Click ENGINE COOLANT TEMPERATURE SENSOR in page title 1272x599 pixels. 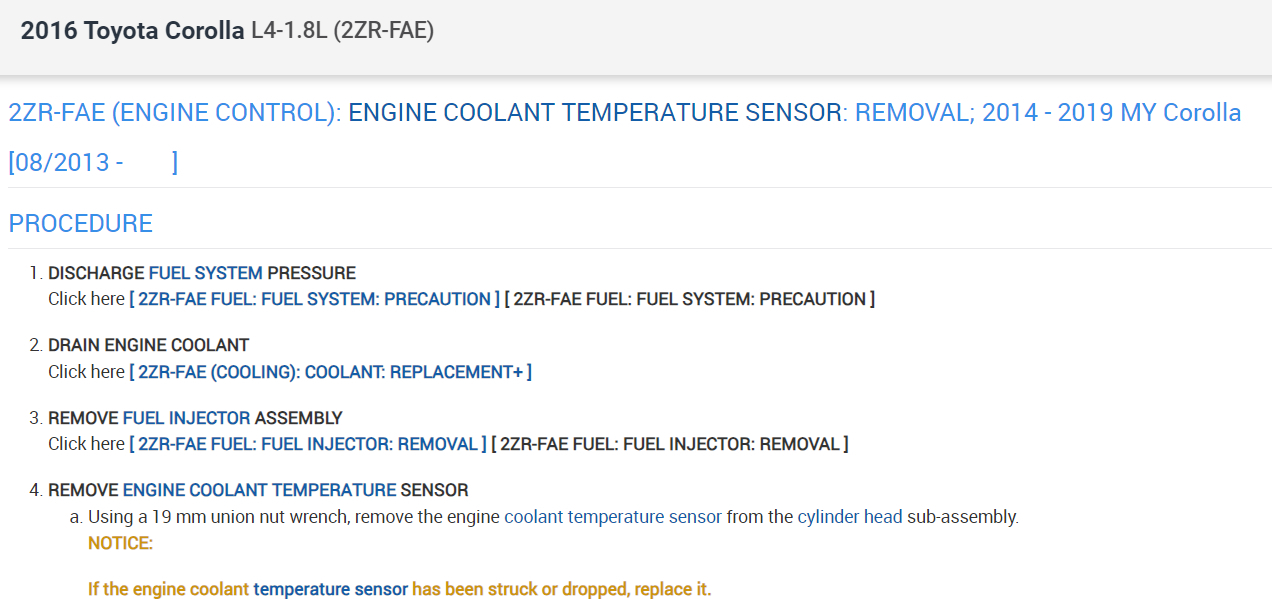(x=594, y=113)
